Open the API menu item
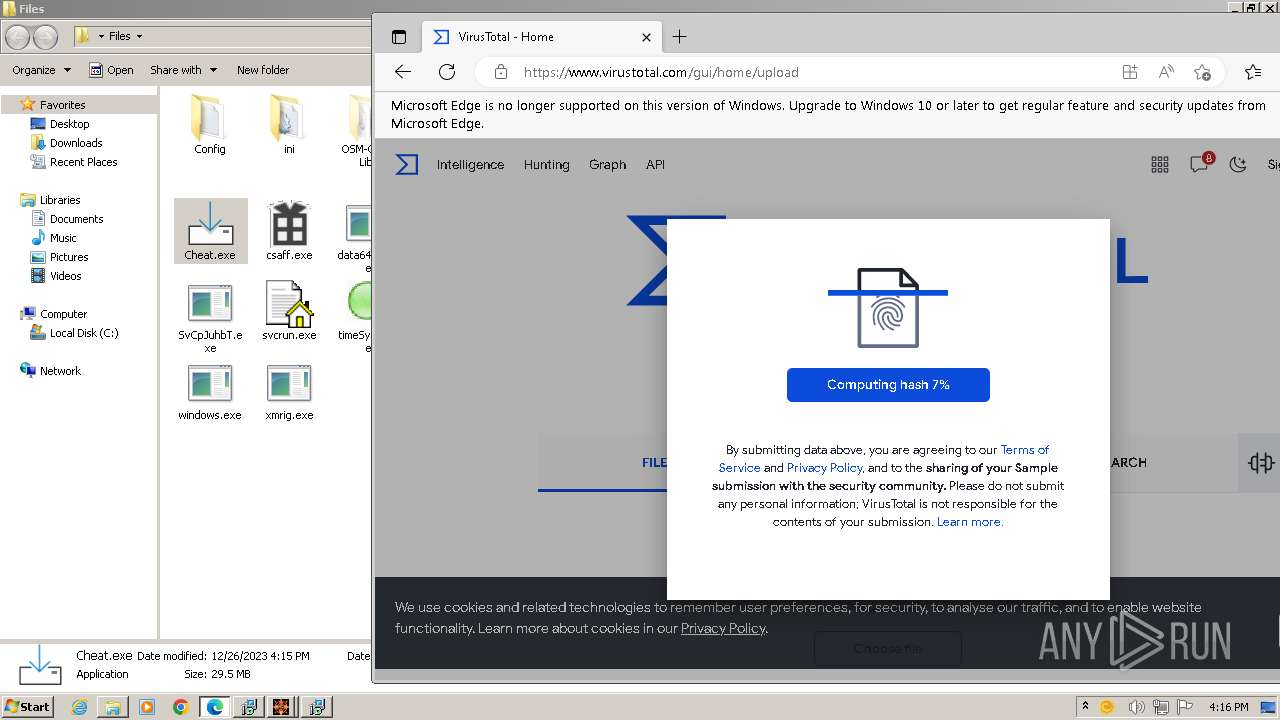Viewport: 1280px width, 720px height. (x=655, y=165)
